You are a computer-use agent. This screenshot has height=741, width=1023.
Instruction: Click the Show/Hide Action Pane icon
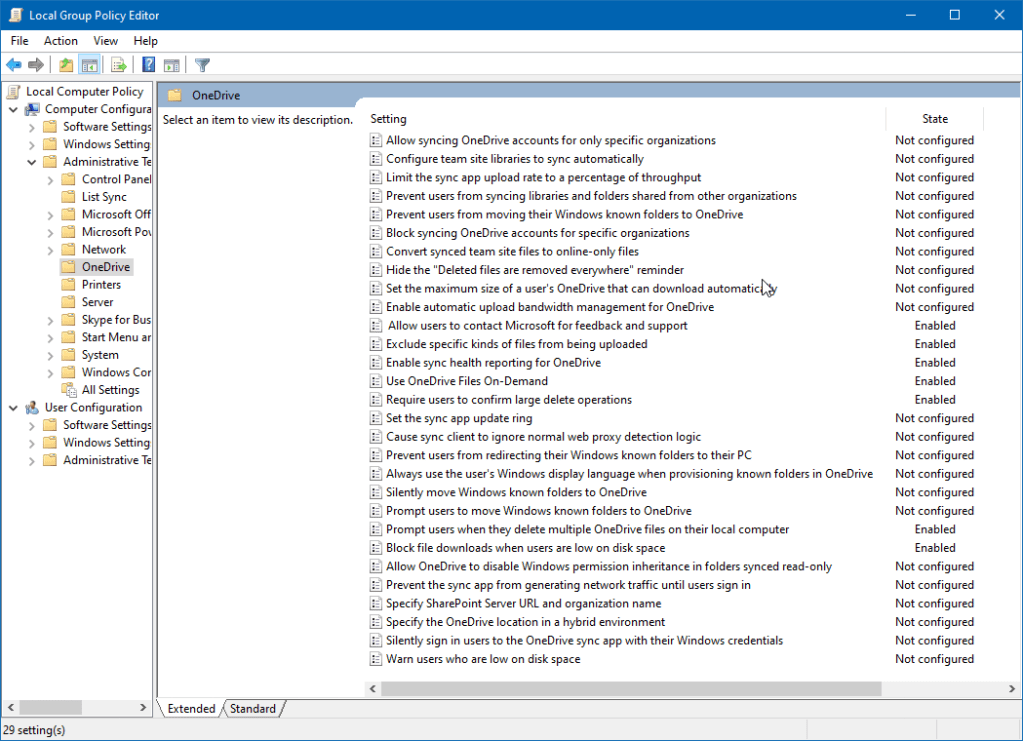172,64
